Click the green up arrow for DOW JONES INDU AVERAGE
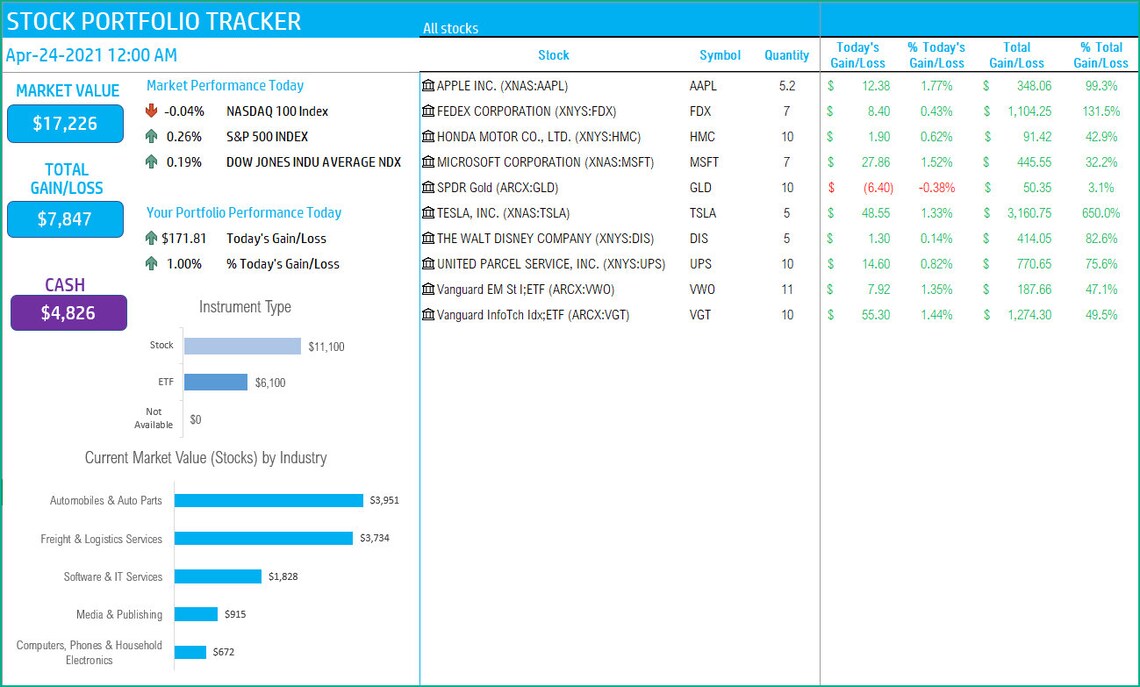1140x687 pixels. click(151, 162)
